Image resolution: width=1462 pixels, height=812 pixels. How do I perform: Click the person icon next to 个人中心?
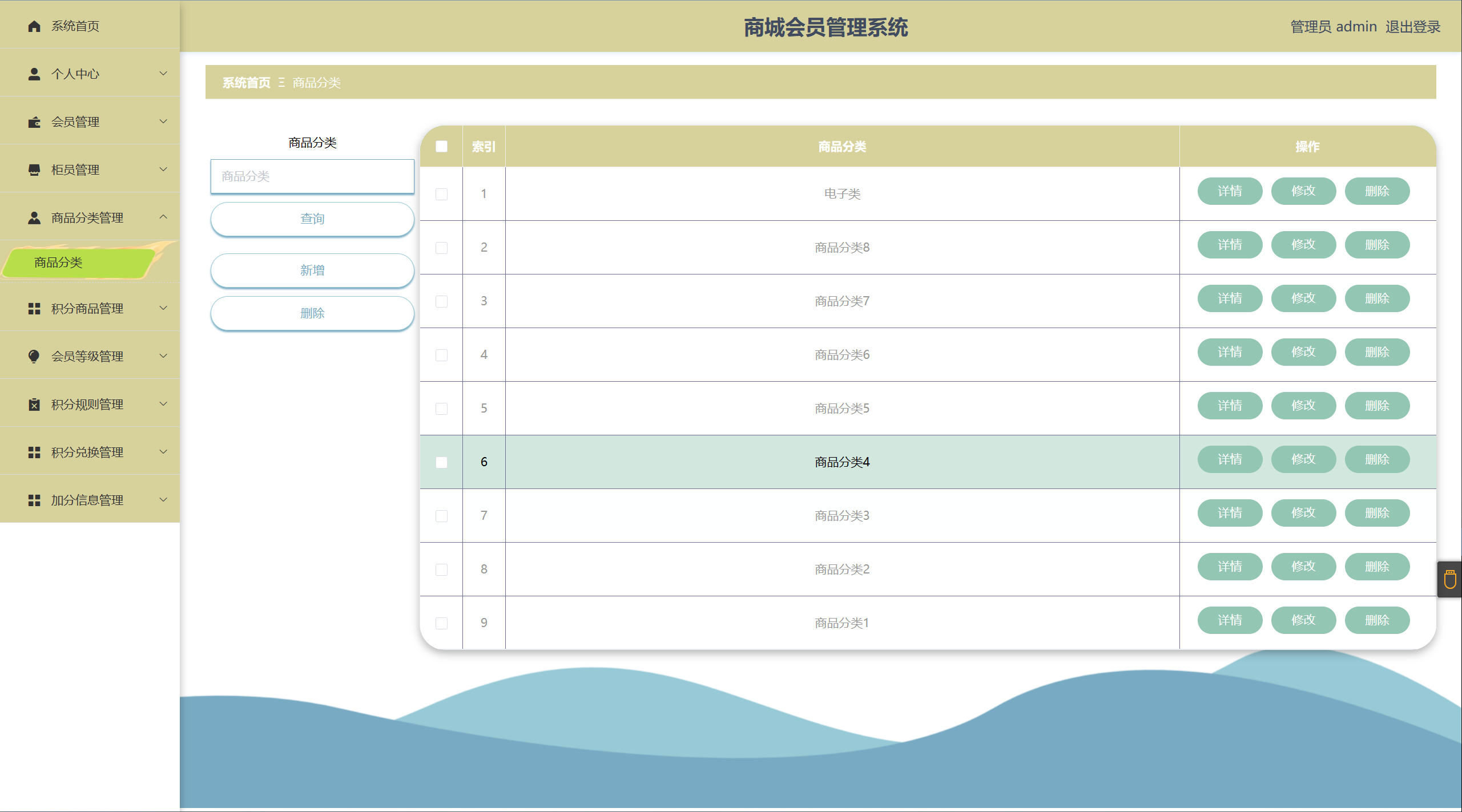click(34, 74)
